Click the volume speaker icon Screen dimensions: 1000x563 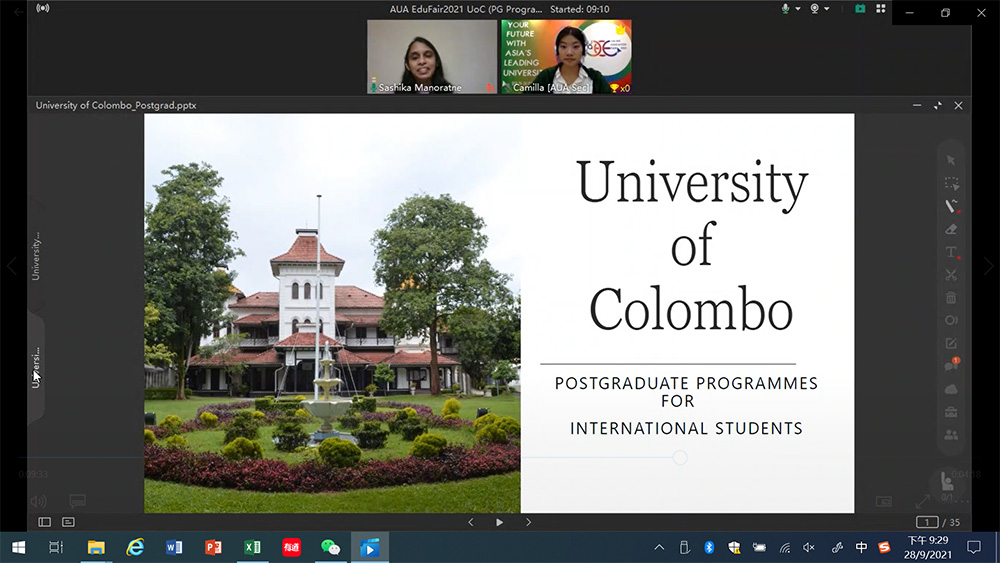pos(38,501)
